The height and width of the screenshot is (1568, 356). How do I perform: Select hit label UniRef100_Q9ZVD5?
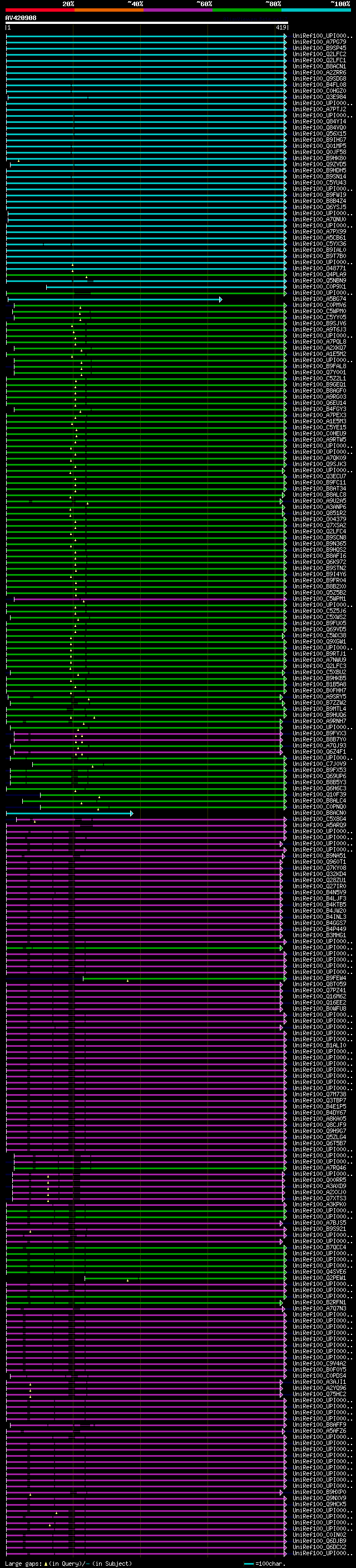(x=319, y=164)
